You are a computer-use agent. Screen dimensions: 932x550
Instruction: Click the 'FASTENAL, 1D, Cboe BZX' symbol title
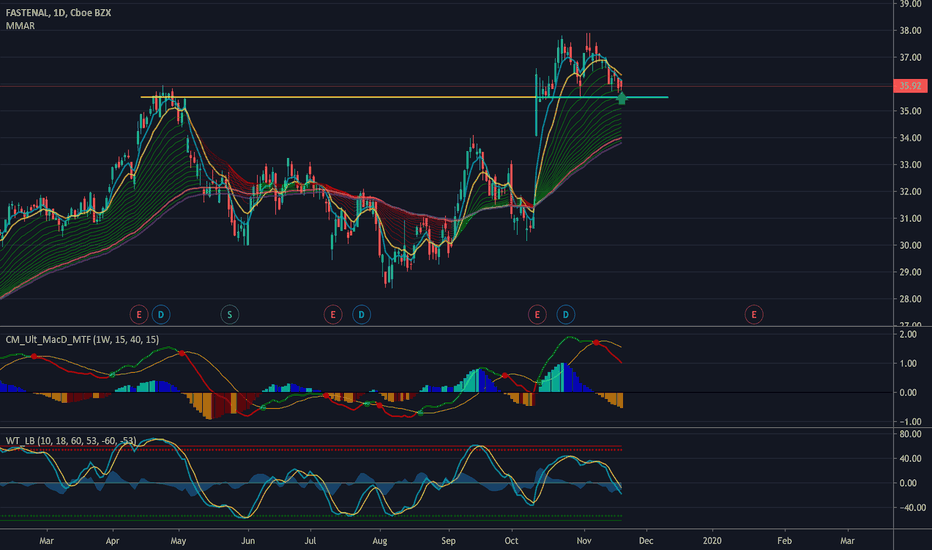pyautogui.click(x=58, y=12)
